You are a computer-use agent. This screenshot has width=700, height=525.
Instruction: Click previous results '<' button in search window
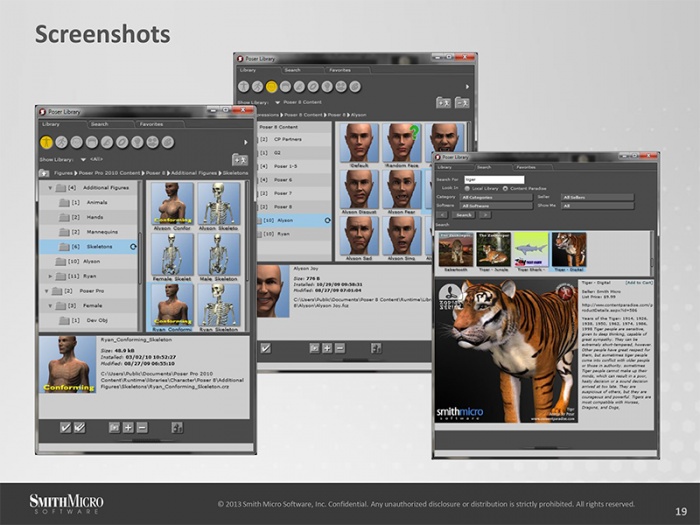tap(442, 215)
